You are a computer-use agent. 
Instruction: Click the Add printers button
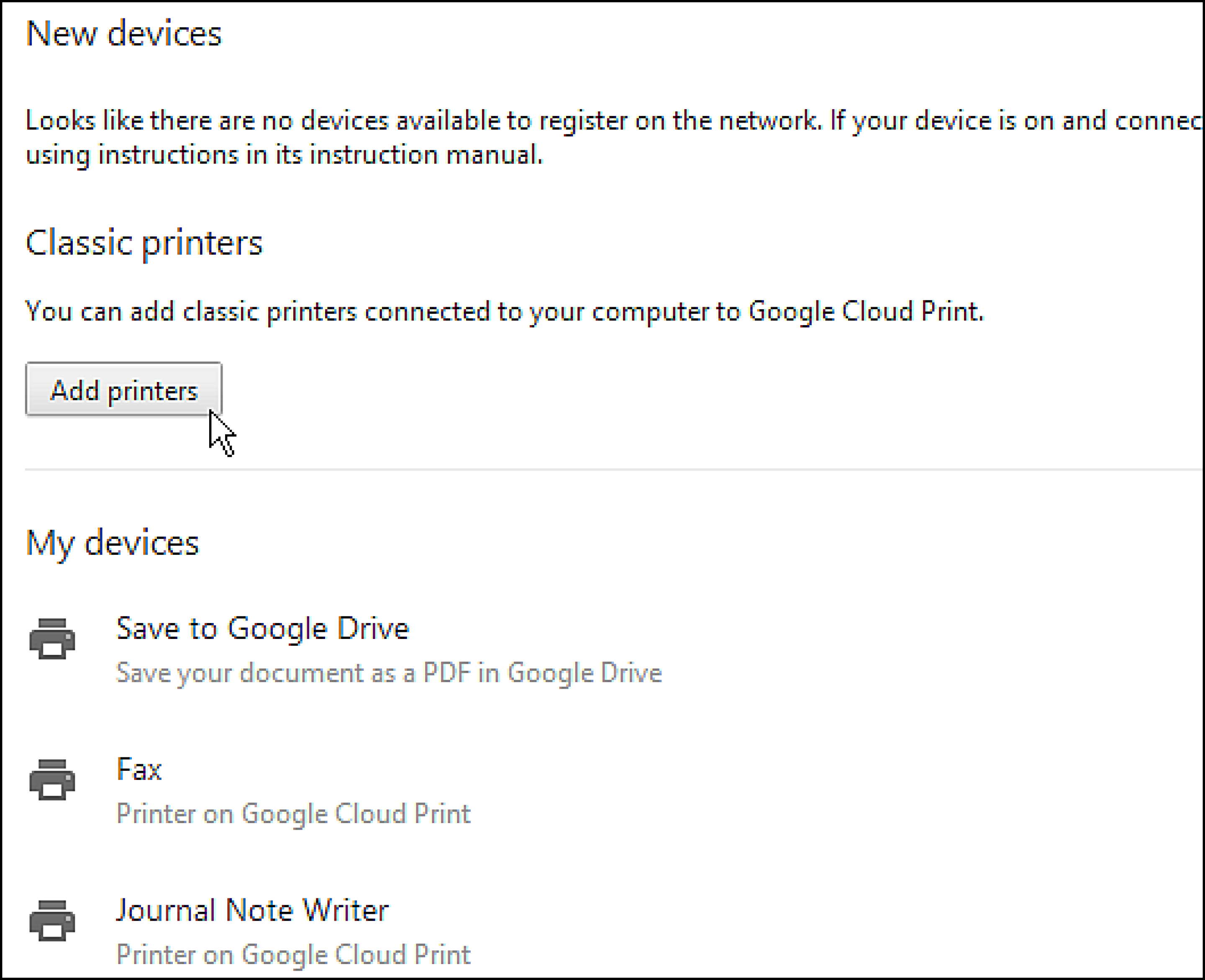[123, 390]
